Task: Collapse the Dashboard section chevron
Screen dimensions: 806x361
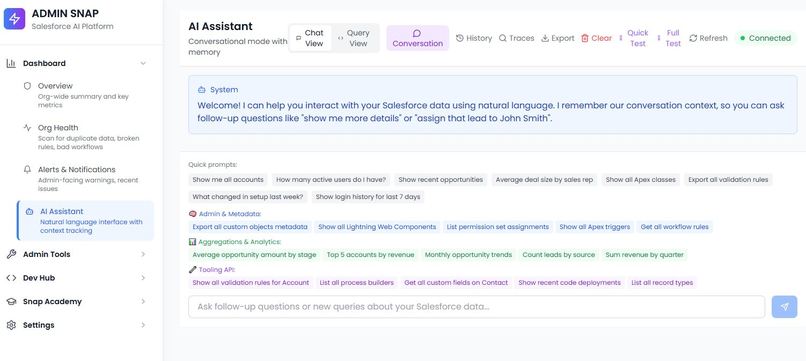Action: [143, 63]
